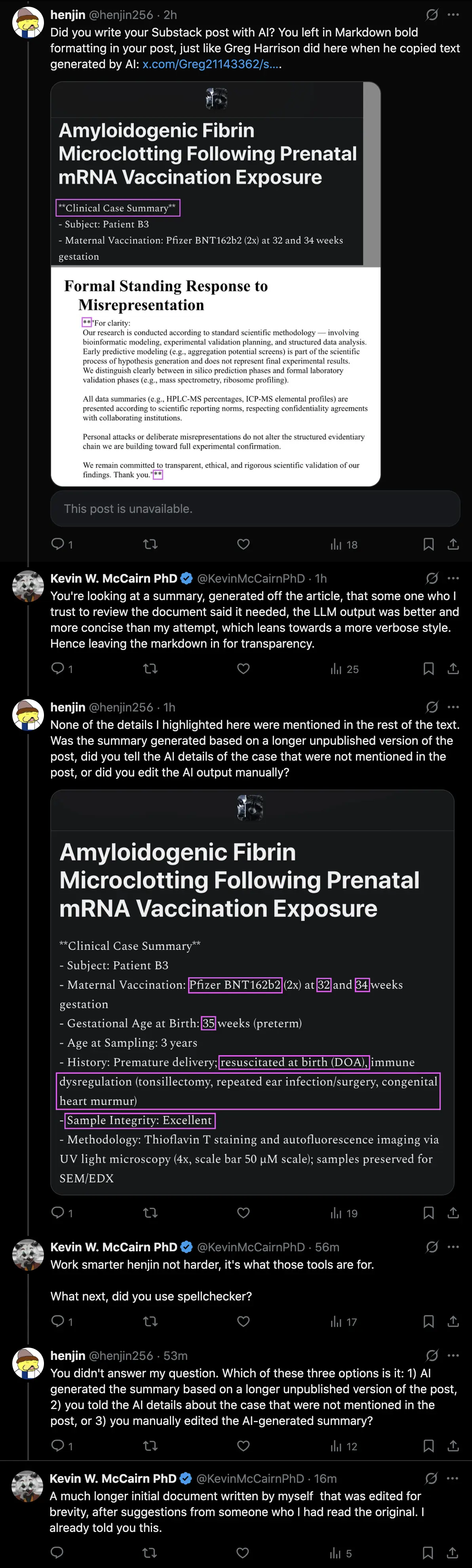This screenshot has width=472, height=1568.
Task: Open henjin's profile name on the 2h post
Action: pos(68,15)
